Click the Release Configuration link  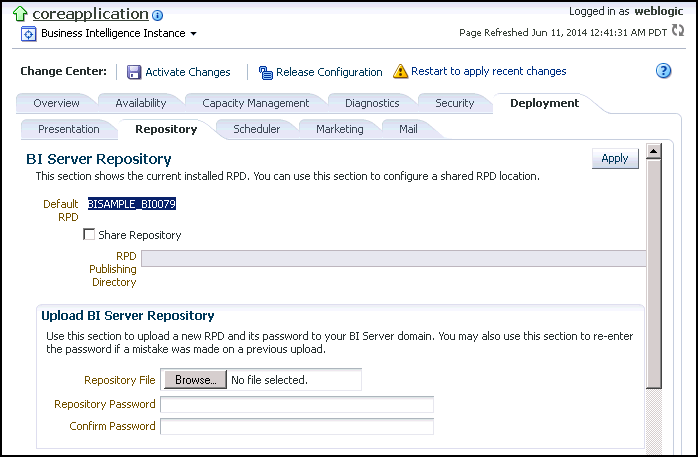click(x=329, y=72)
